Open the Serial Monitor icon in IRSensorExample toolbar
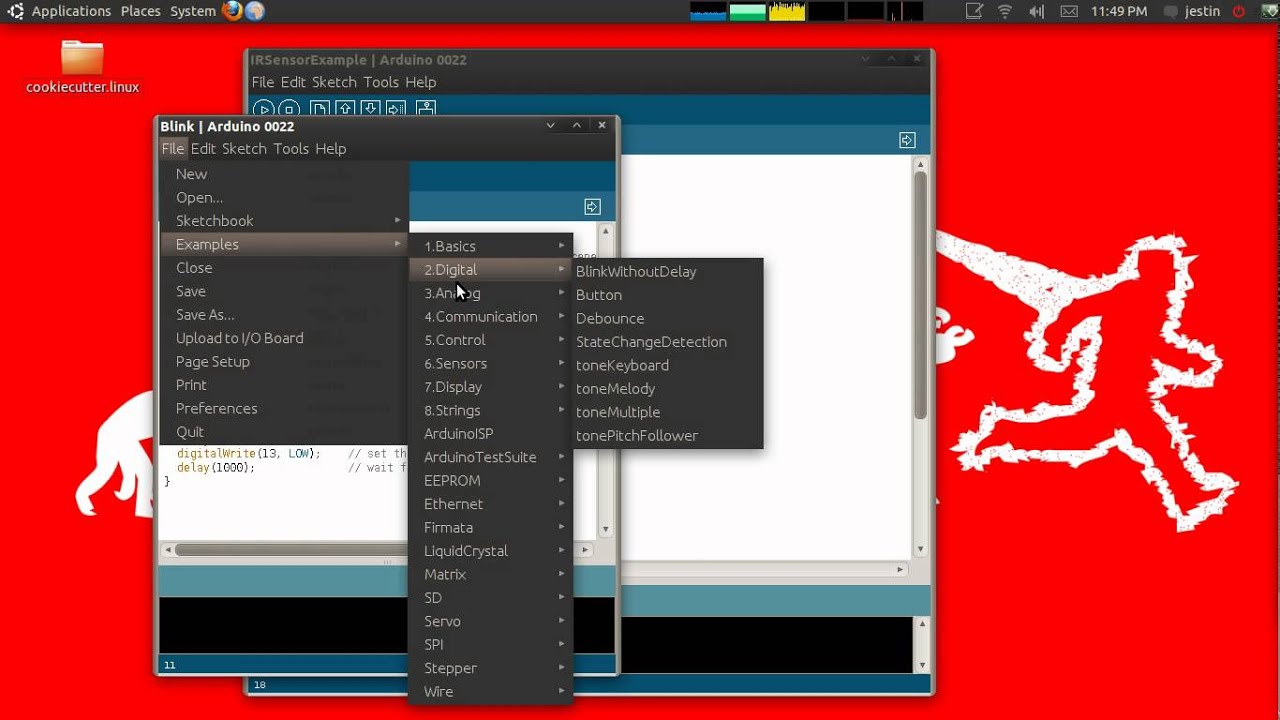 [x=426, y=109]
